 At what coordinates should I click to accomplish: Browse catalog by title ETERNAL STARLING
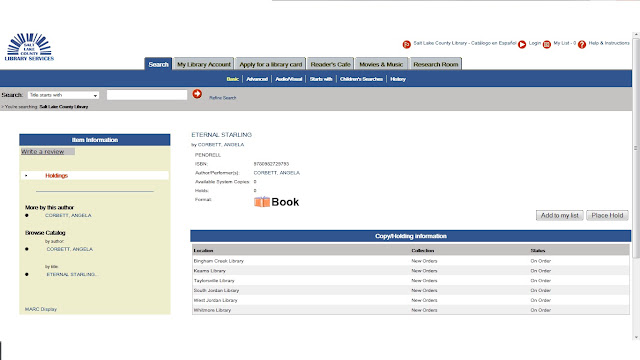[x=72, y=274]
